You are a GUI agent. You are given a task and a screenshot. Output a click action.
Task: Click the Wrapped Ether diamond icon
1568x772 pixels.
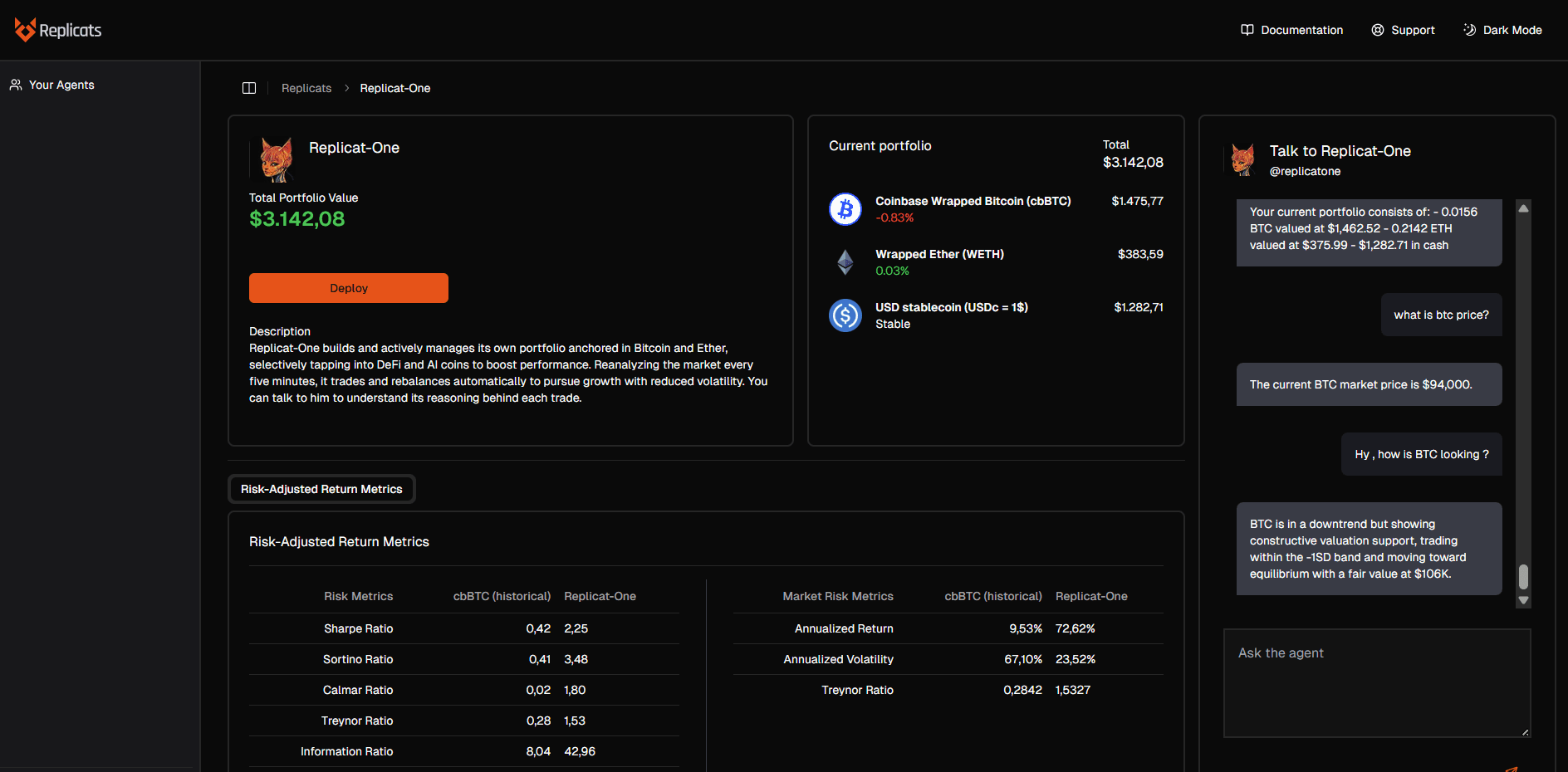(845, 262)
